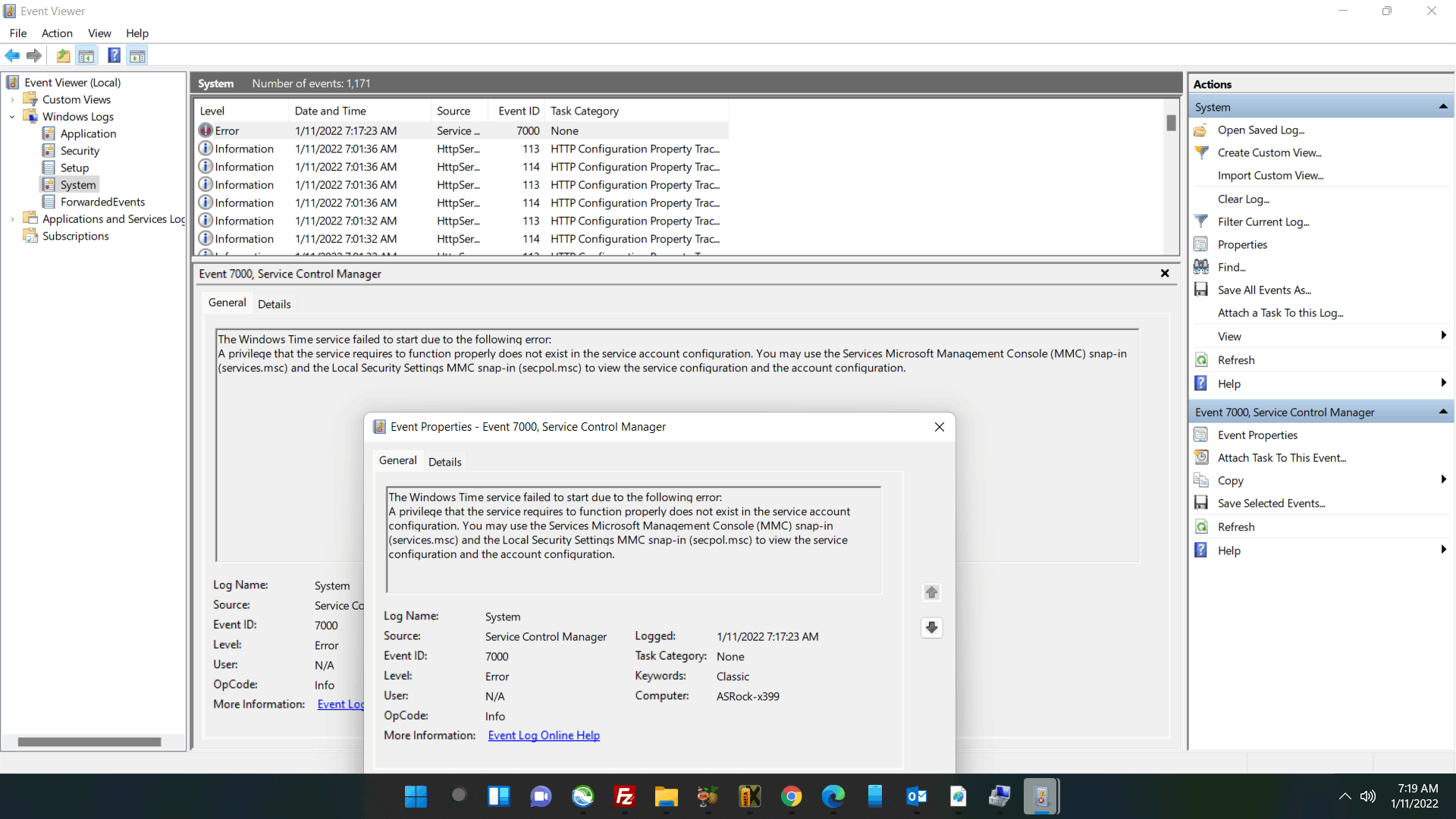The image size is (1456, 819).
Task: Switch to Details tab in Event Properties dialog
Action: tap(444, 462)
